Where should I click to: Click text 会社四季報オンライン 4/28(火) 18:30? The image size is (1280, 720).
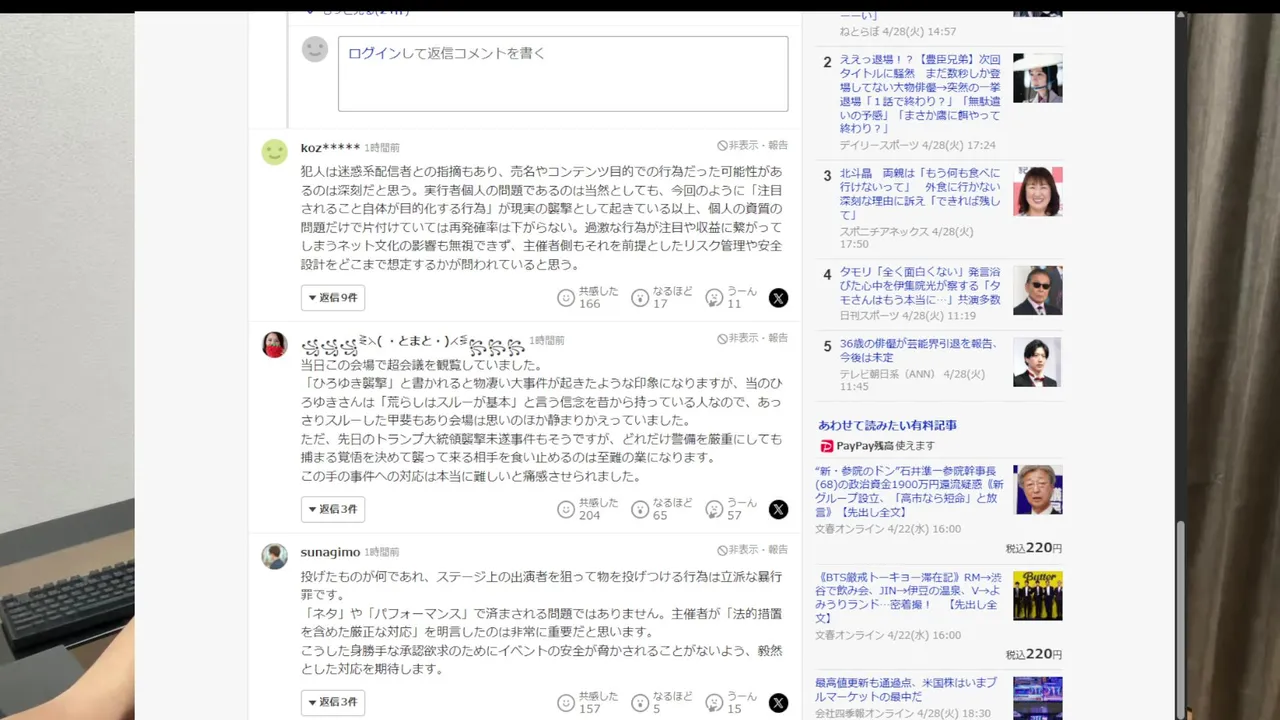pyautogui.click(x=903, y=714)
